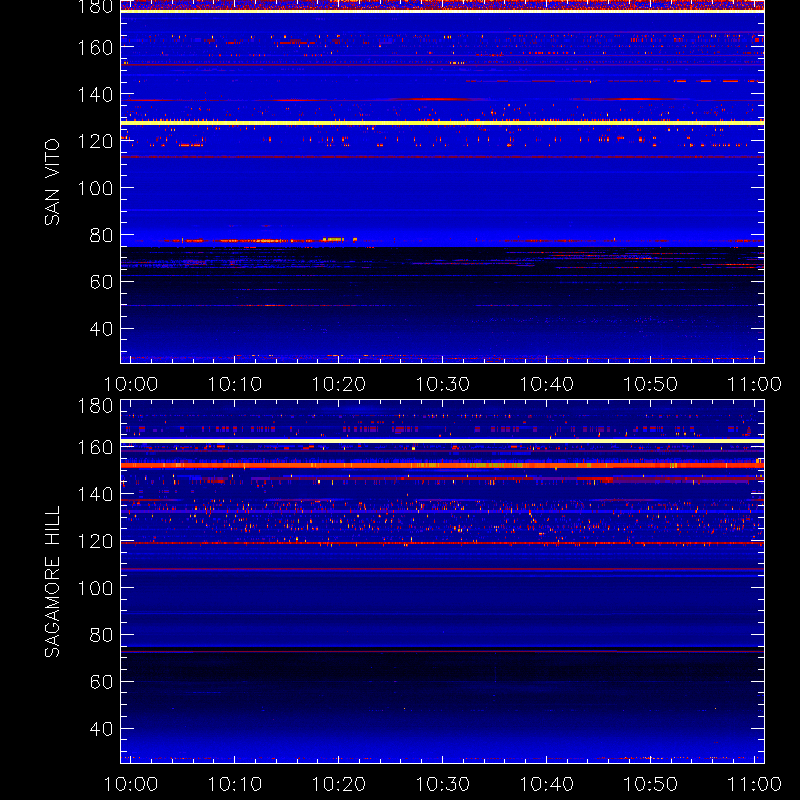Choose the 140 label on Sagamore Hill axis
The width and height of the screenshot is (800, 800).
pyautogui.click(x=95, y=494)
